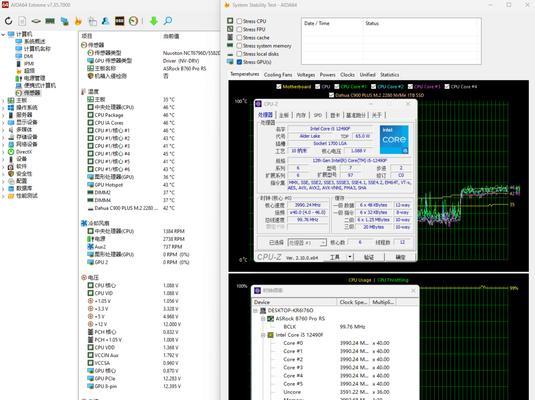The height and width of the screenshot is (400, 535).
Task: Click the magnifier search icon in toolbar
Action: [168, 21]
